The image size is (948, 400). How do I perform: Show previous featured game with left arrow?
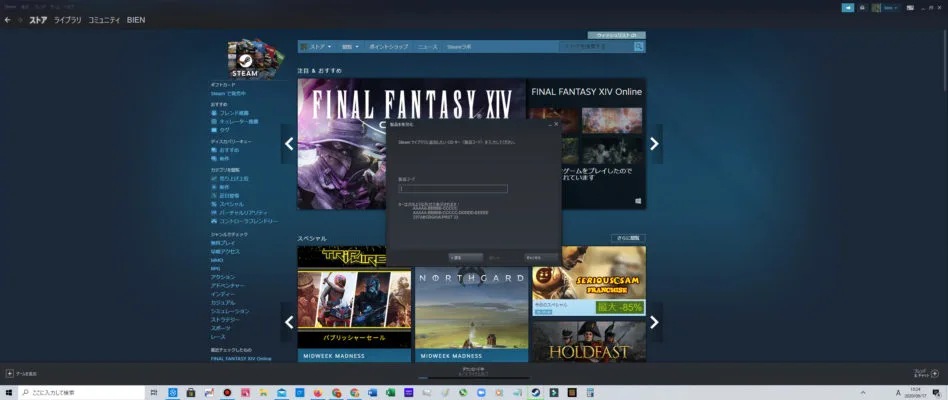tap(289, 144)
